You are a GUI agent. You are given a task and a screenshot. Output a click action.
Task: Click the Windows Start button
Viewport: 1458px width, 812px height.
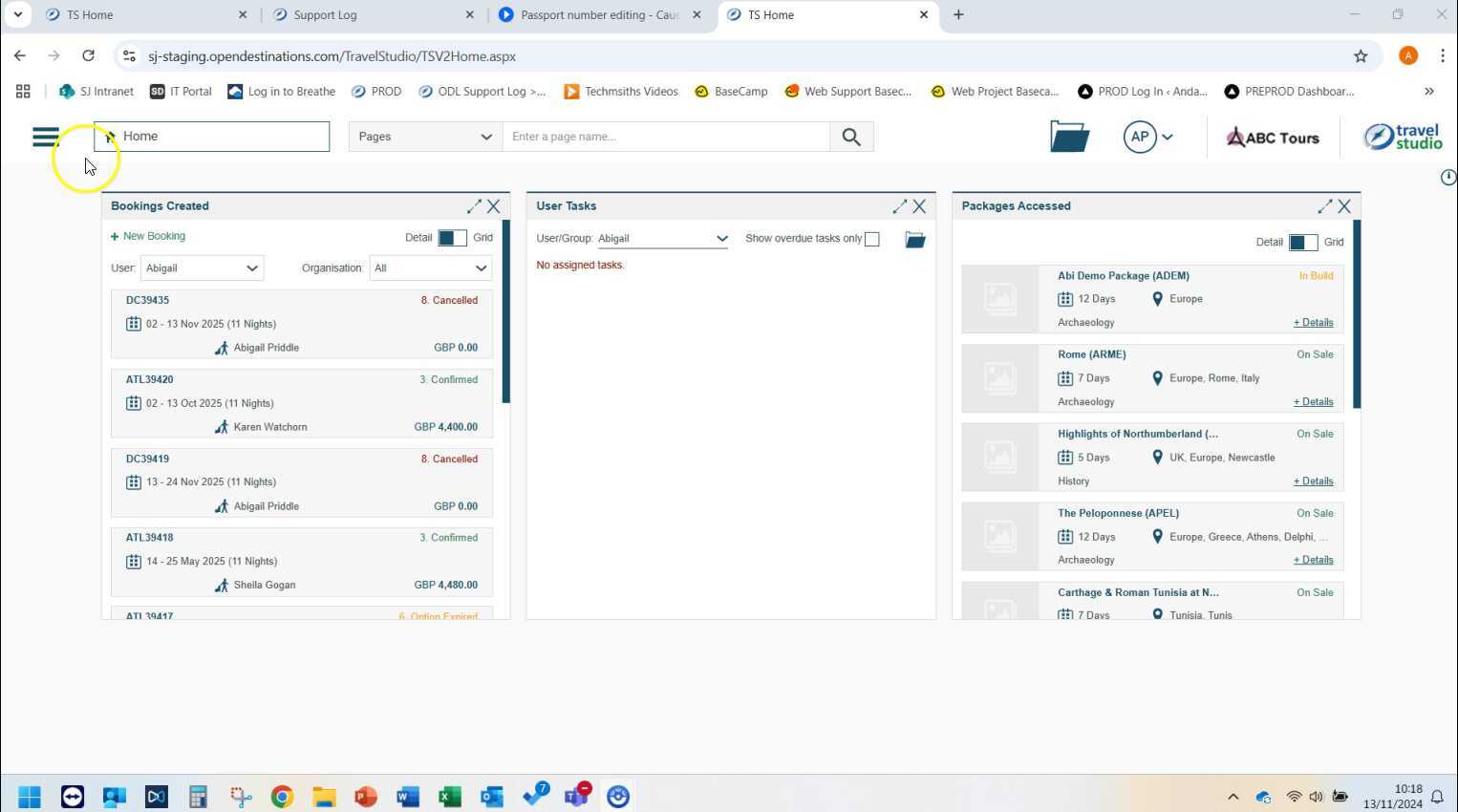point(30,797)
